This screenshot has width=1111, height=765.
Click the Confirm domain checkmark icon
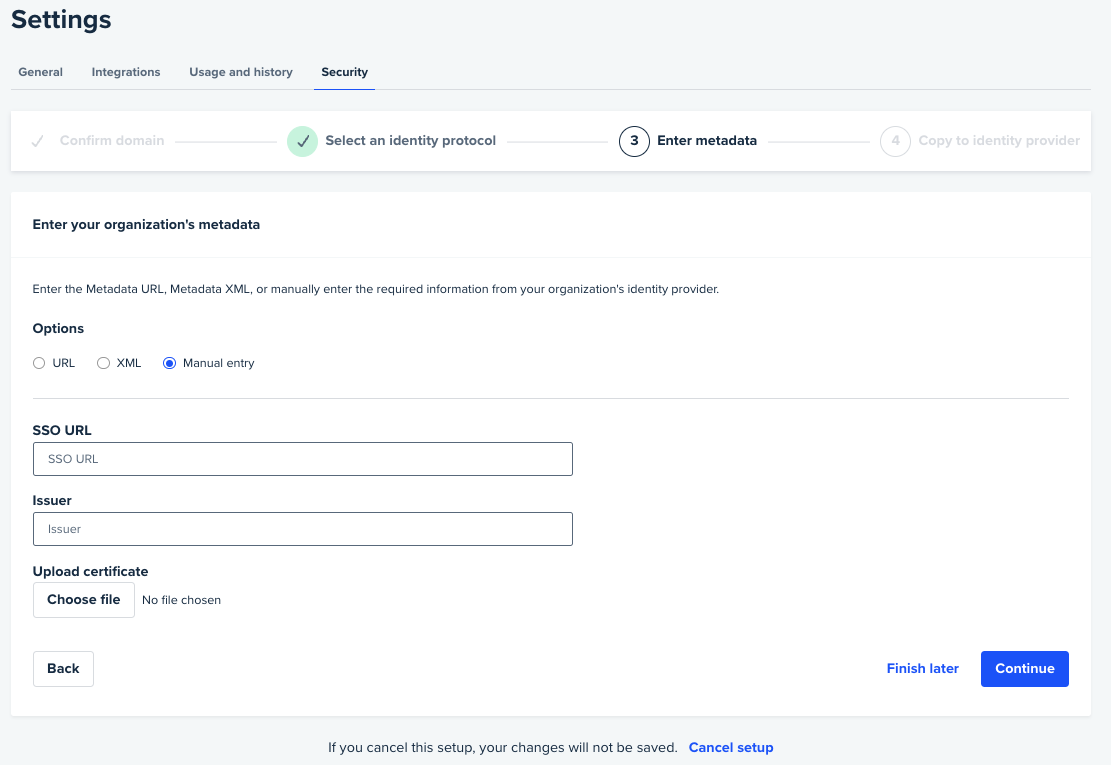[x=38, y=141]
